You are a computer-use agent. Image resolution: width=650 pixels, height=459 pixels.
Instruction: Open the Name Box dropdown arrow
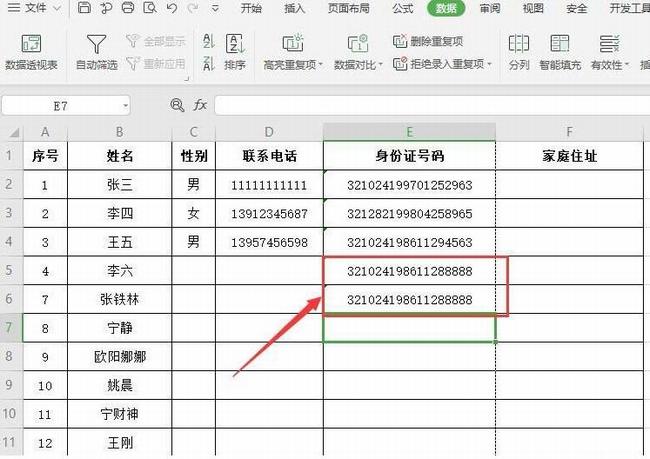click(125, 106)
